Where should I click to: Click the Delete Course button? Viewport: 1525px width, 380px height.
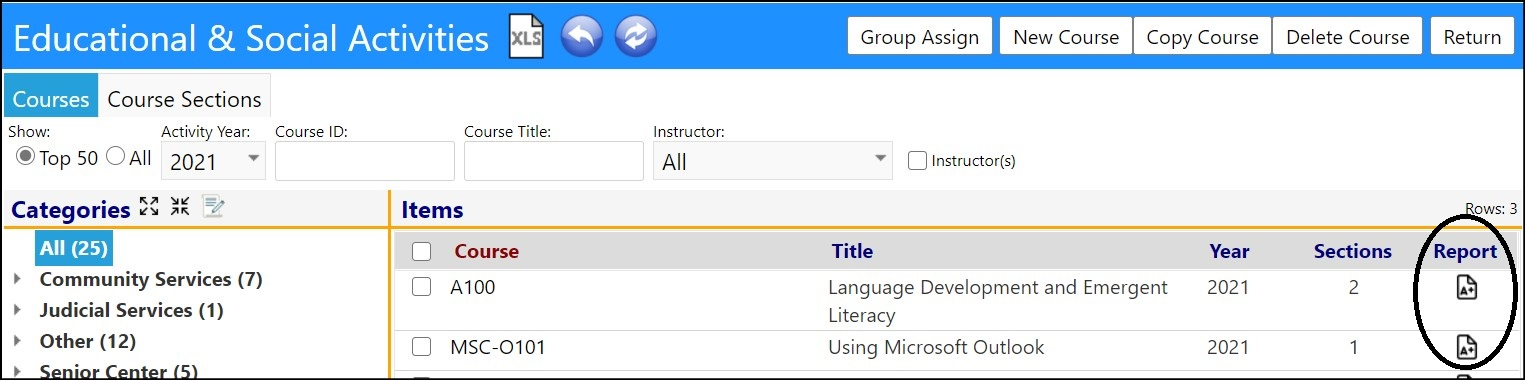coord(1347,37)
